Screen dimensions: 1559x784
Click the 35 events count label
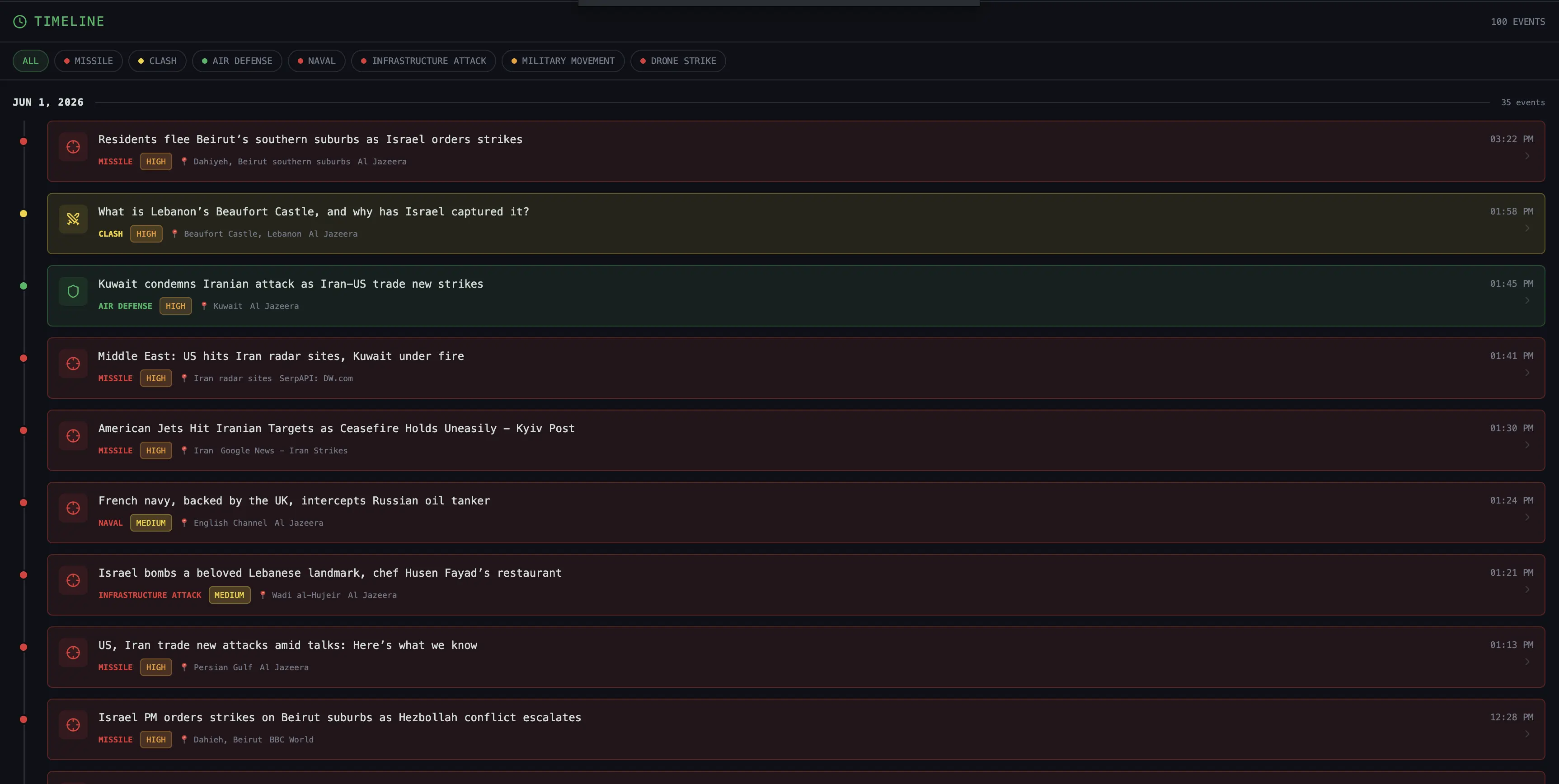[1523, 103]
